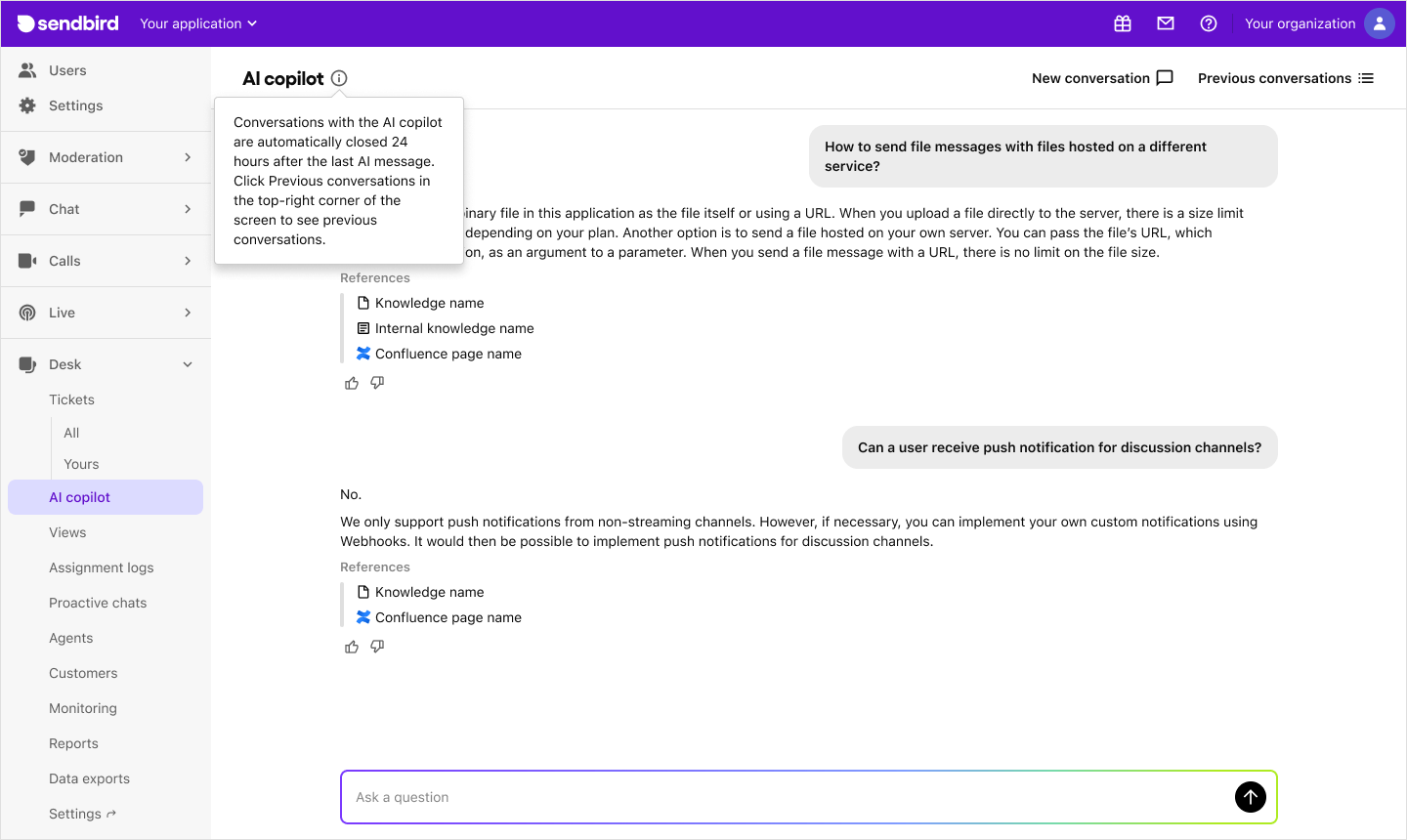
Task: Open the mail envelope icon
Action: coord(1166,23)
